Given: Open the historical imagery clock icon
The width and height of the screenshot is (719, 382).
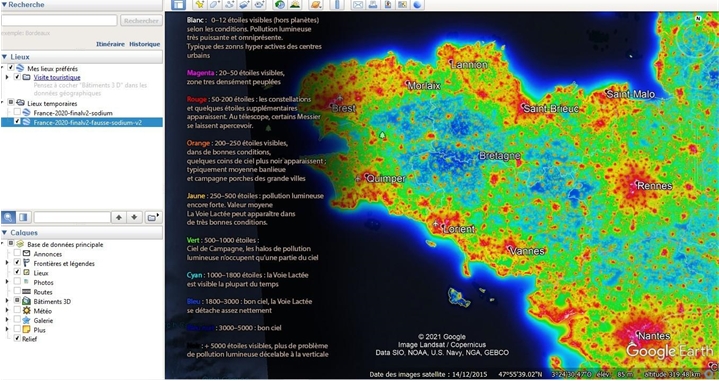Looking at the screenshot, I should 279,5.
